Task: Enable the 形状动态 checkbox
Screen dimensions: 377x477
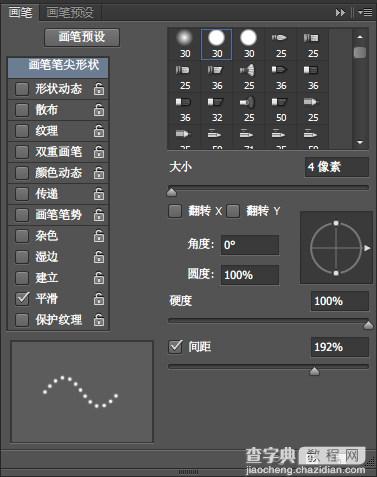Action: 22,89
